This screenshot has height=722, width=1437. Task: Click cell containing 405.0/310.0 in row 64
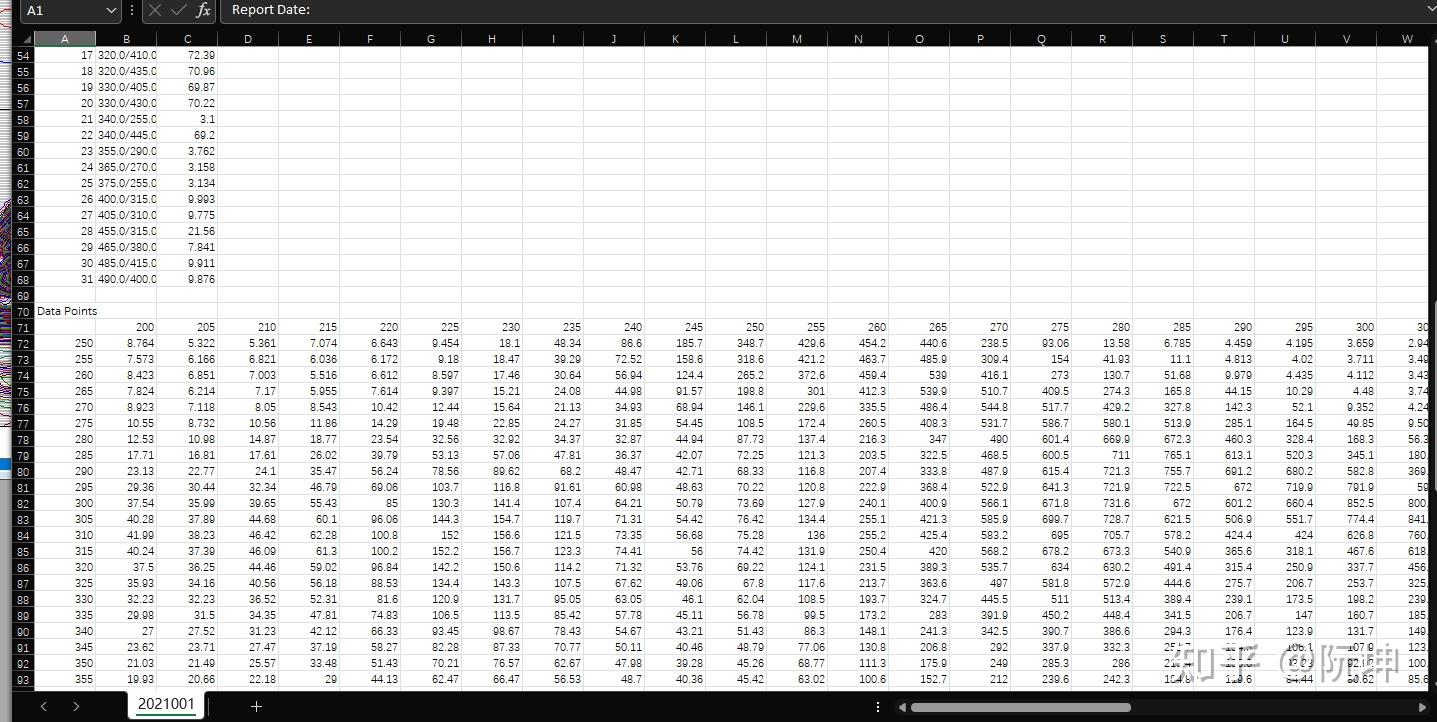pyautogui.click(x=126, y=215)
